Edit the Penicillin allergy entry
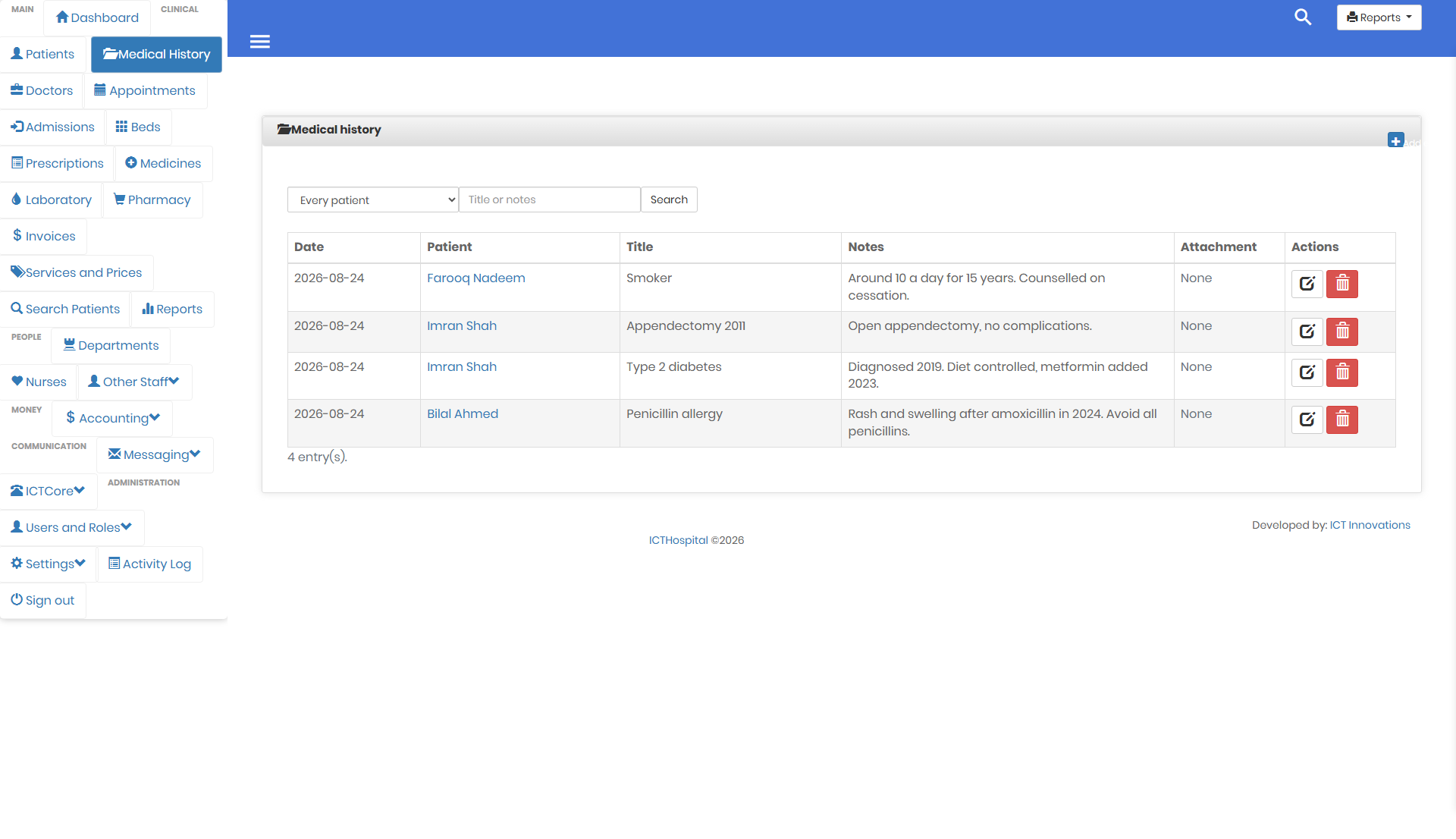The height and width of the screenshot is (839, 1456). 1307,419
